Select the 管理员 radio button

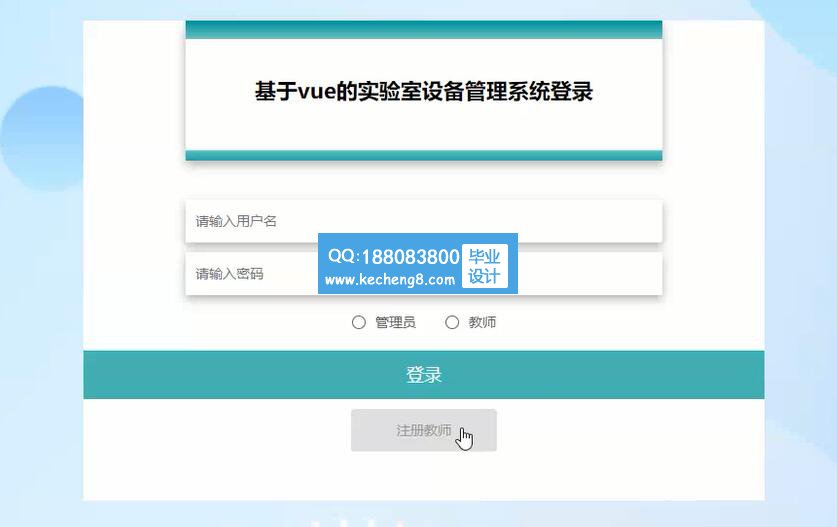pyautogui.click(x=359, y=323)
